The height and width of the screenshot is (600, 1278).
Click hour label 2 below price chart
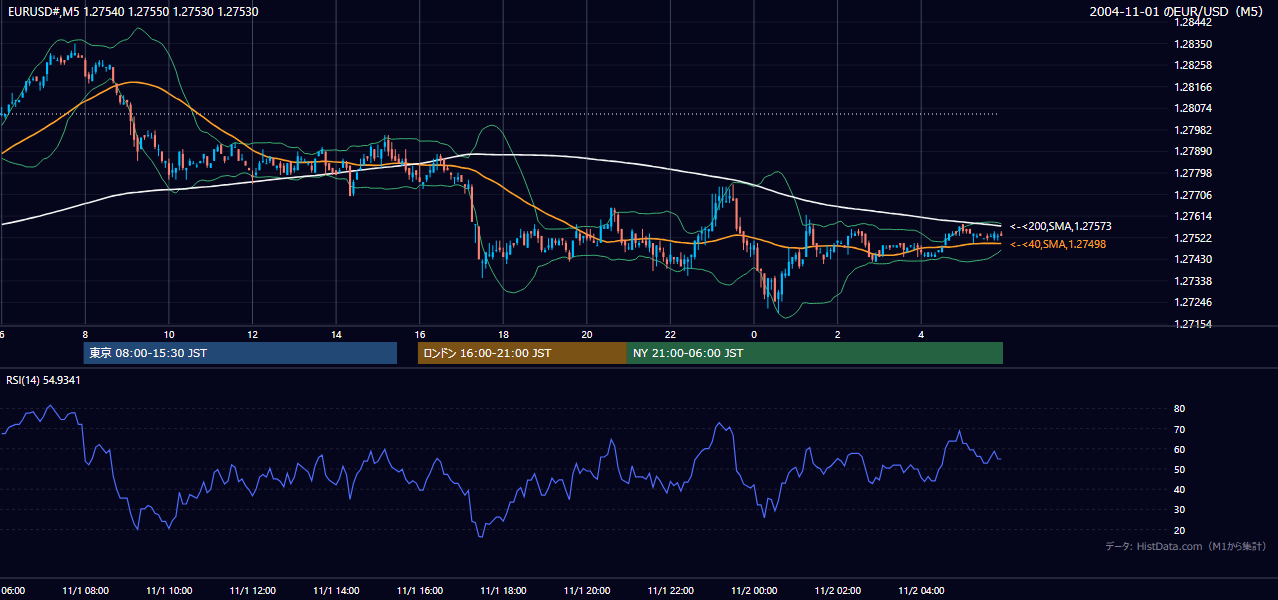(x=837, y=335)
